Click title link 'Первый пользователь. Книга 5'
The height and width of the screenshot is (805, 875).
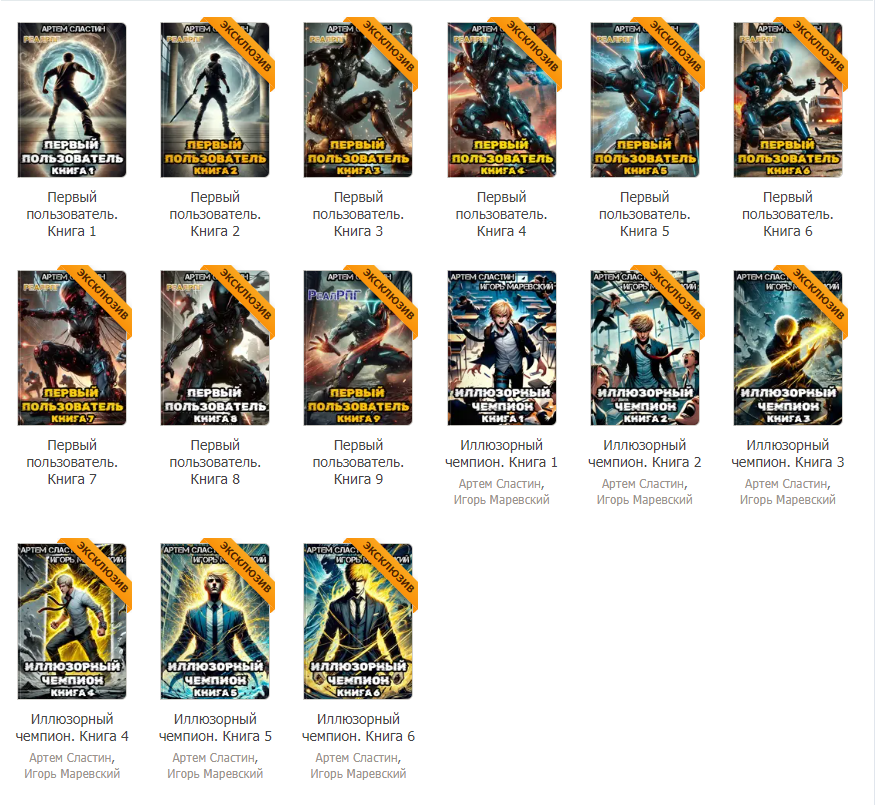pyautogui.click(x=645, y=214)
